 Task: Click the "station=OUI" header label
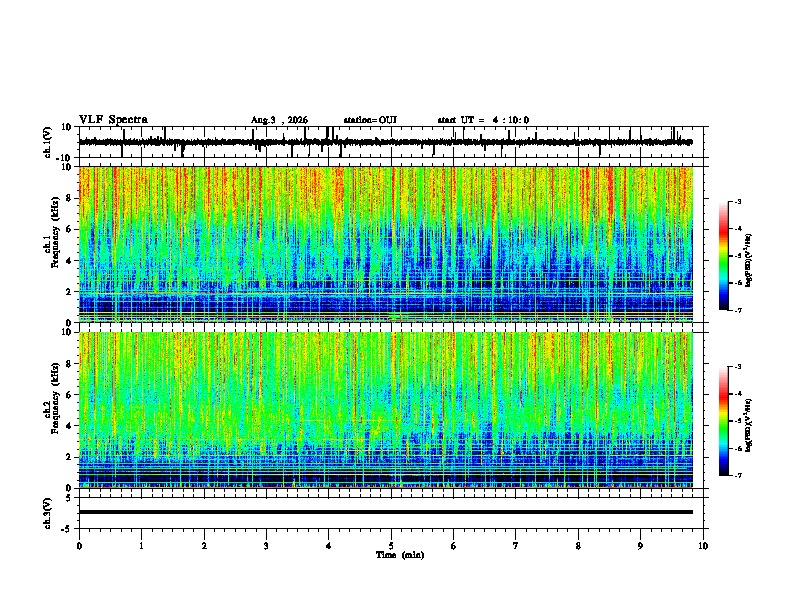[x=370, y=120]
